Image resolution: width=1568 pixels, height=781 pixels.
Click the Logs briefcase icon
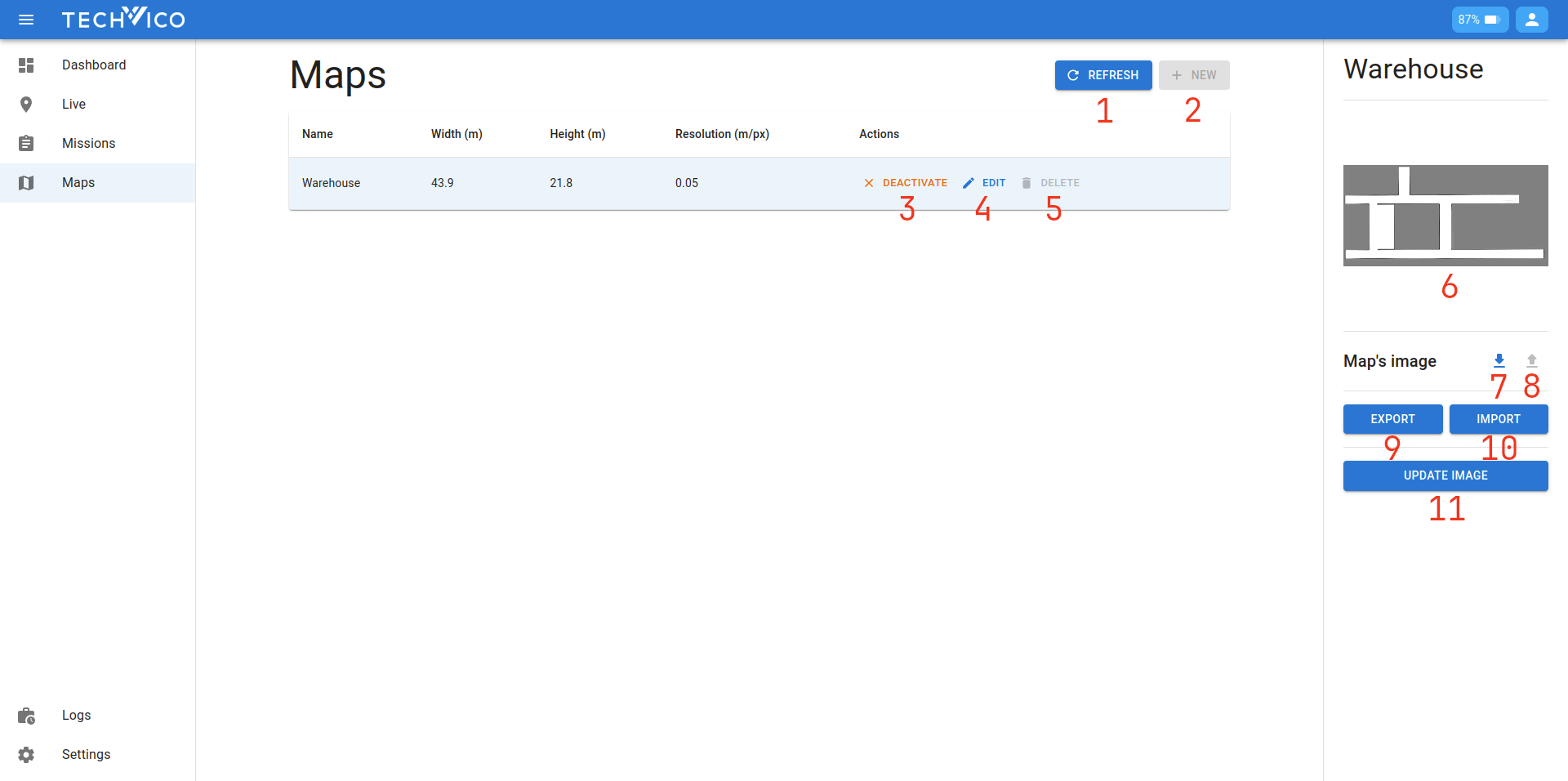click(26, 716)
